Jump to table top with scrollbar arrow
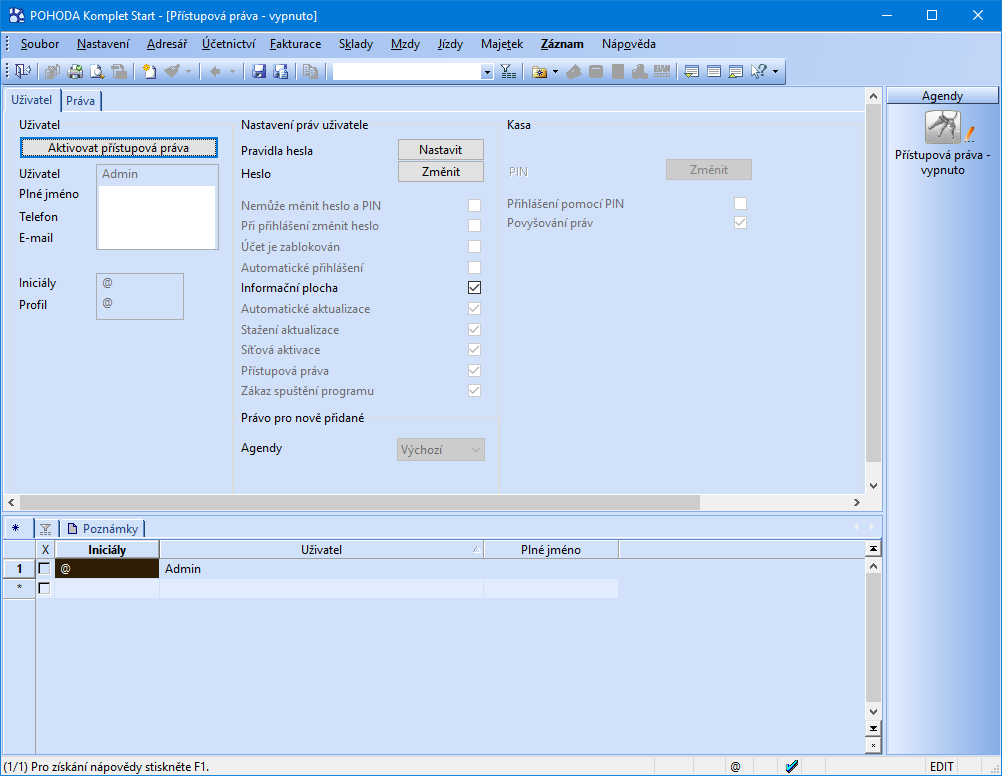Image resolution: width=1002 pixels, height=776 pixels. (x=873, y=548)
